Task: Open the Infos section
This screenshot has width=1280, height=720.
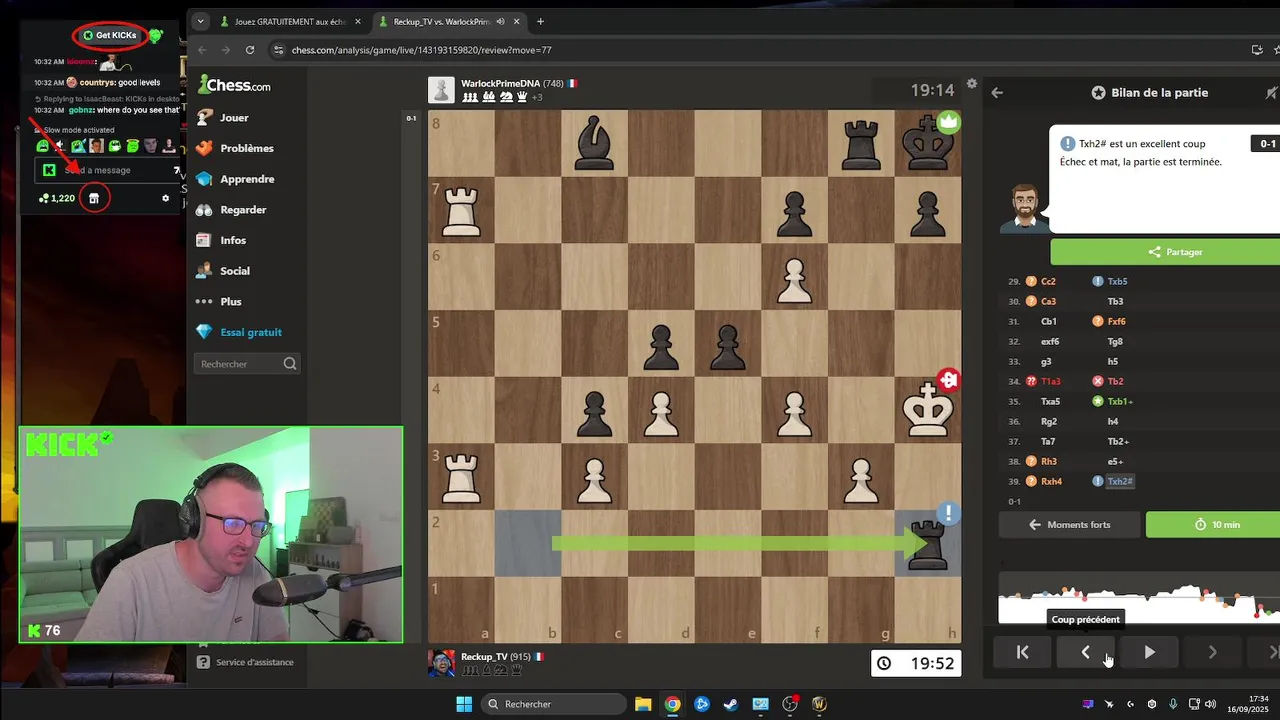Action: click(x=220, y=240)
